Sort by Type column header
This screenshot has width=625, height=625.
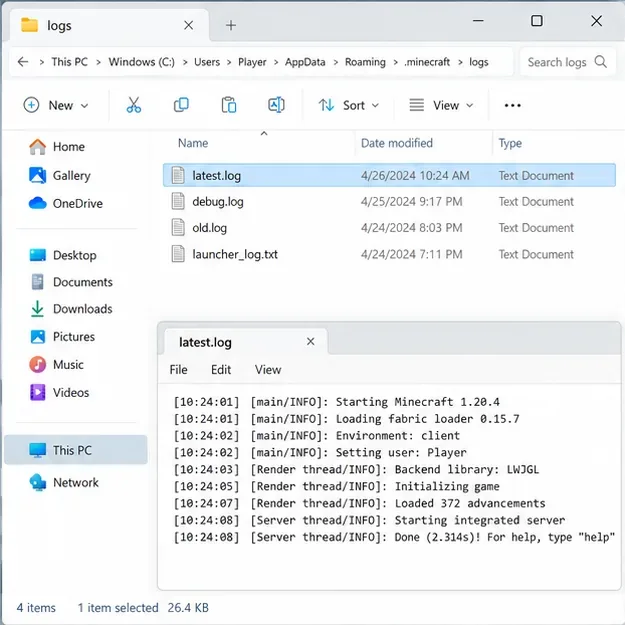pos(510,143)
